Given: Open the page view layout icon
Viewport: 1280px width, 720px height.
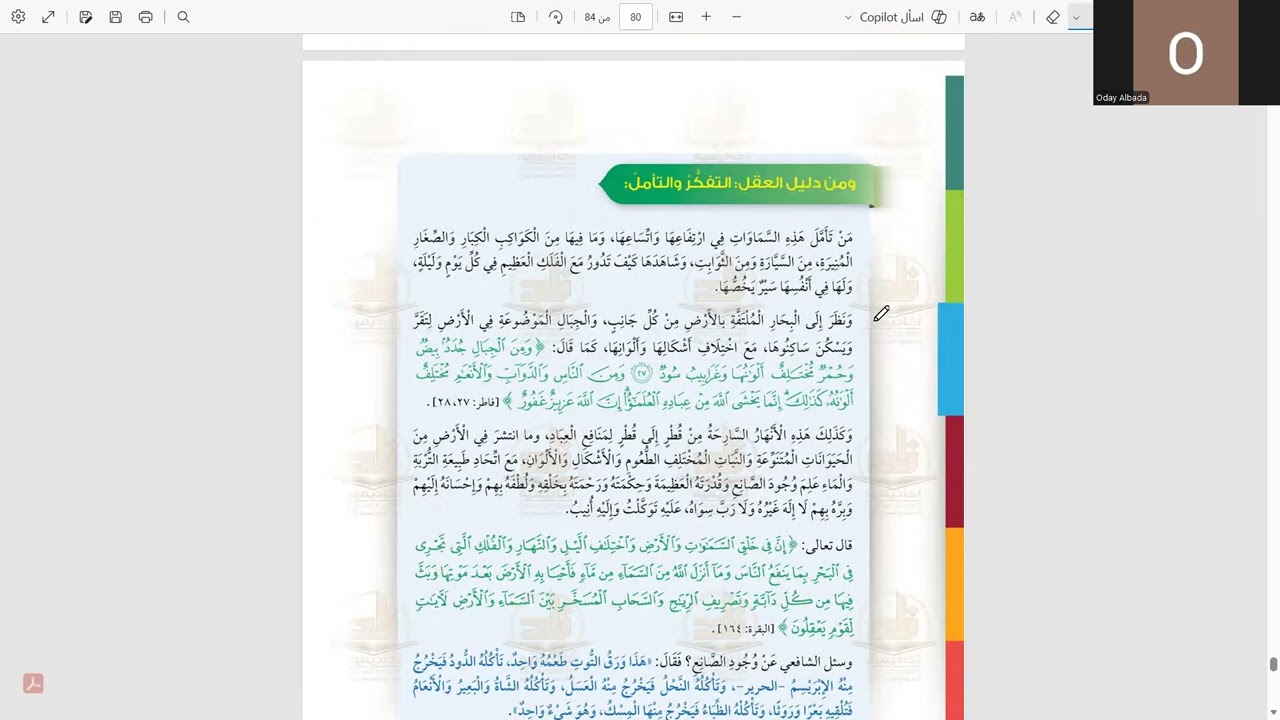Looking at the screenshot, I should [x=518, y=17].
